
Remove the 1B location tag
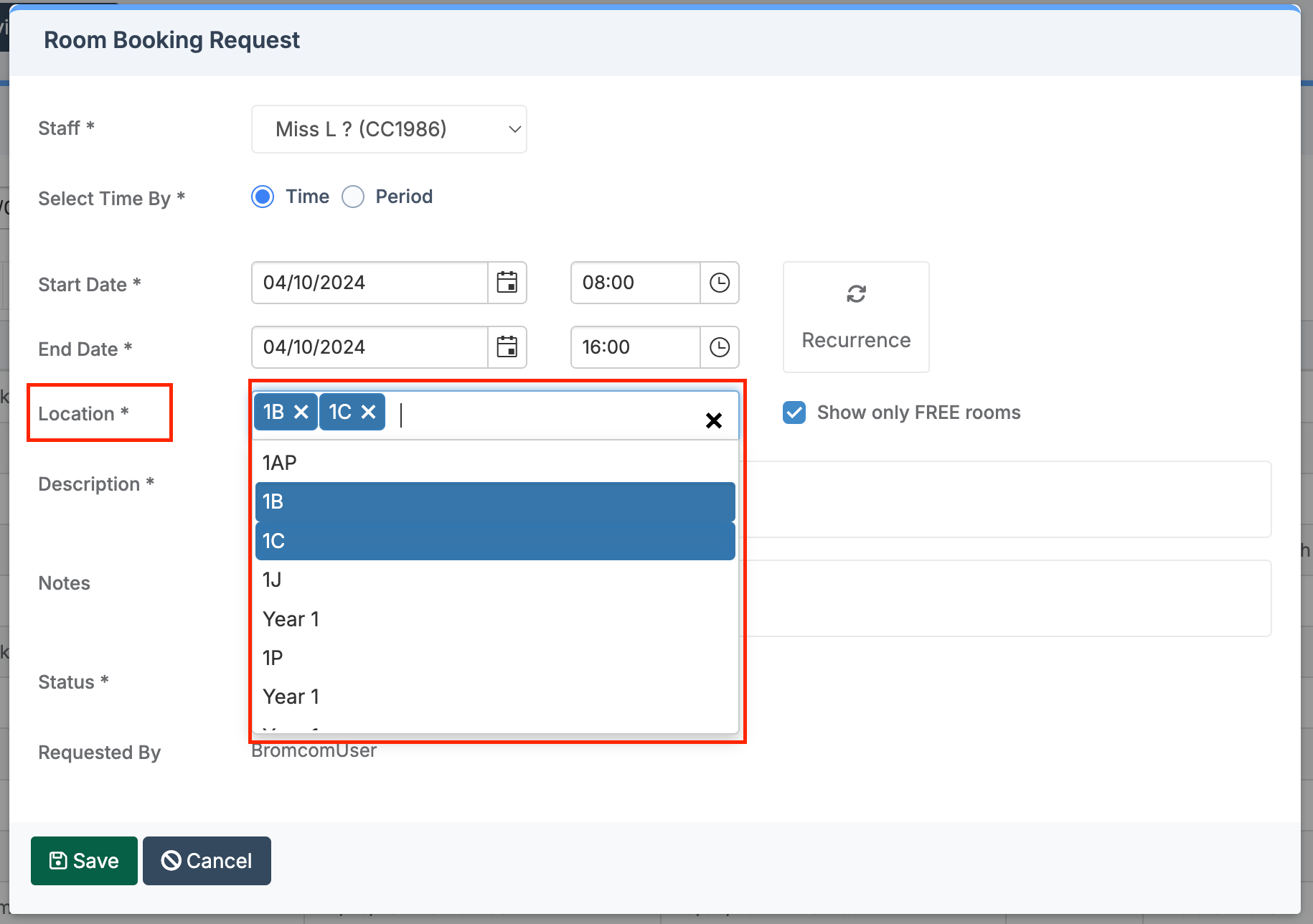pos(301,412)
